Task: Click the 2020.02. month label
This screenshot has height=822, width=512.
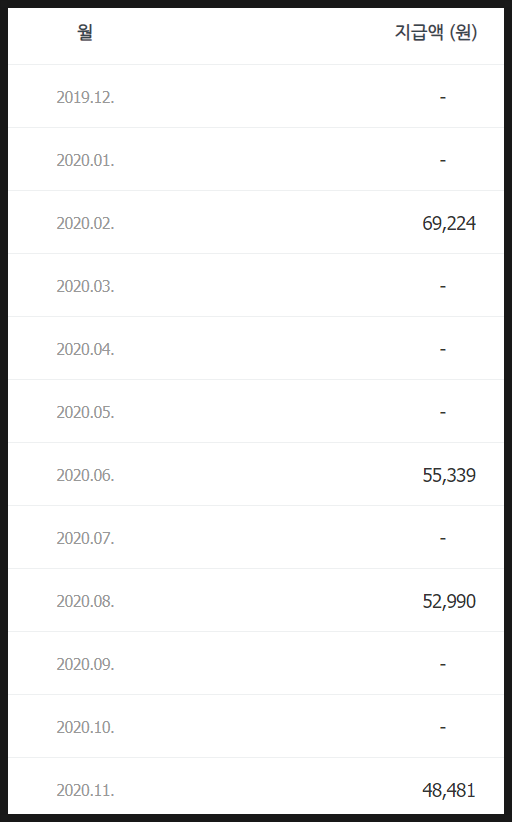Action: [85, 223]
